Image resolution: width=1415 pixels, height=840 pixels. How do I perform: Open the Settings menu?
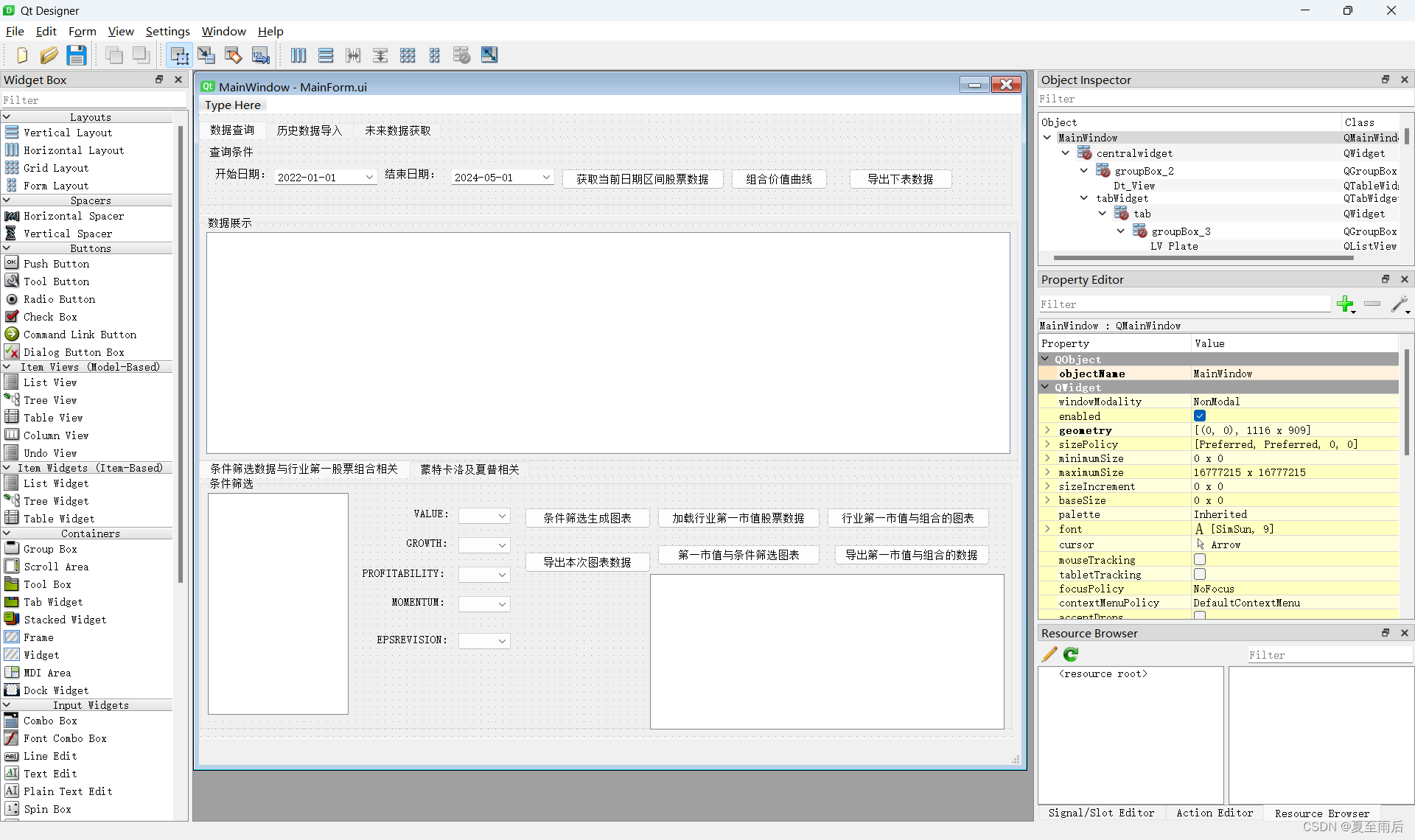tap(167, 31)
